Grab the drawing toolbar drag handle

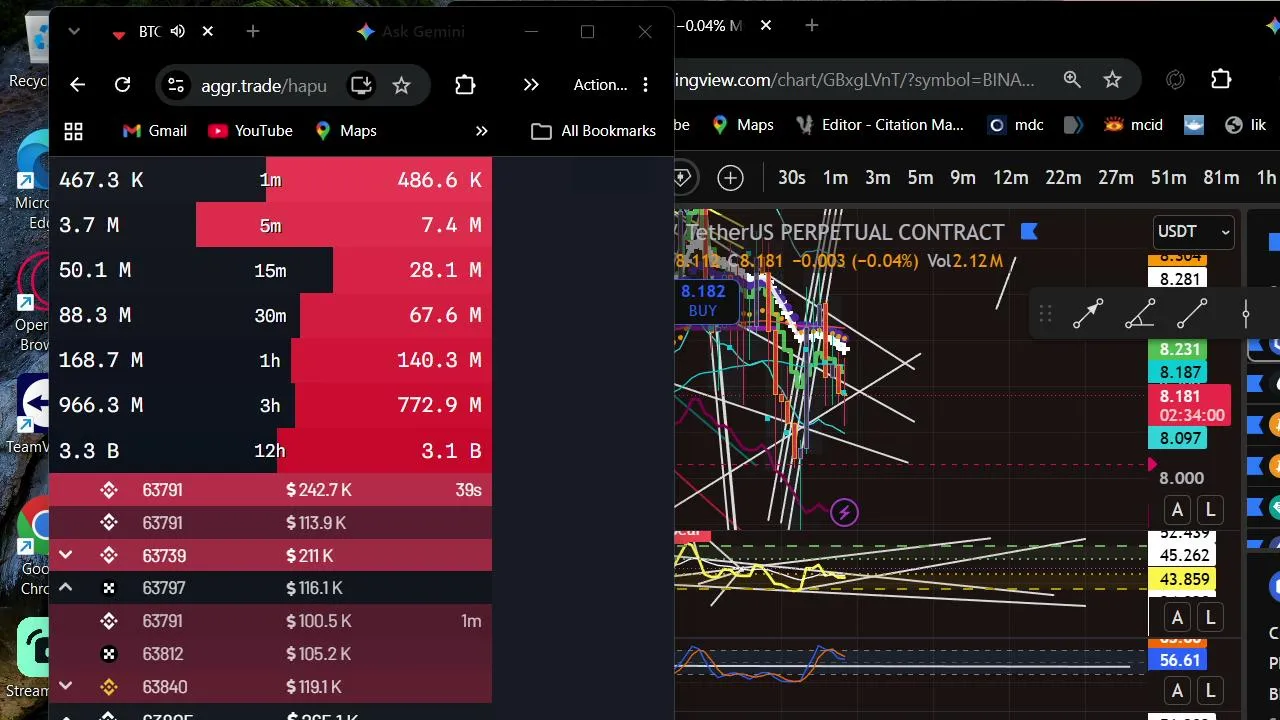click(1045, 314)
